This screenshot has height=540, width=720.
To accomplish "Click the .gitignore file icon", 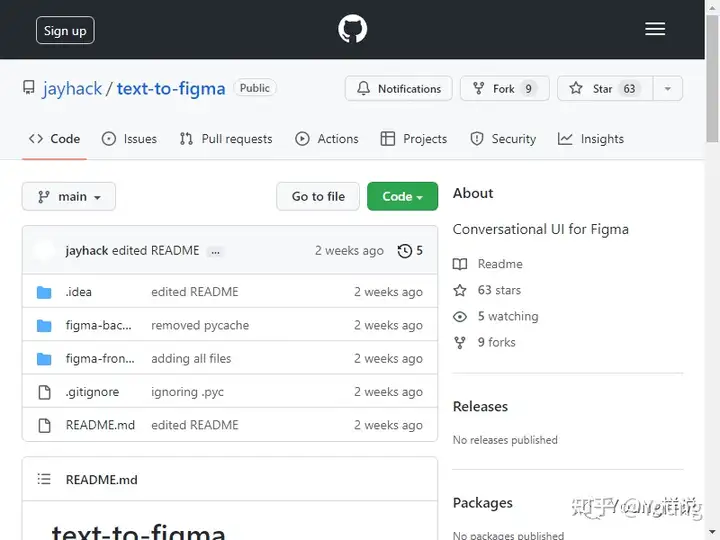I will click(x=45, y=392).
